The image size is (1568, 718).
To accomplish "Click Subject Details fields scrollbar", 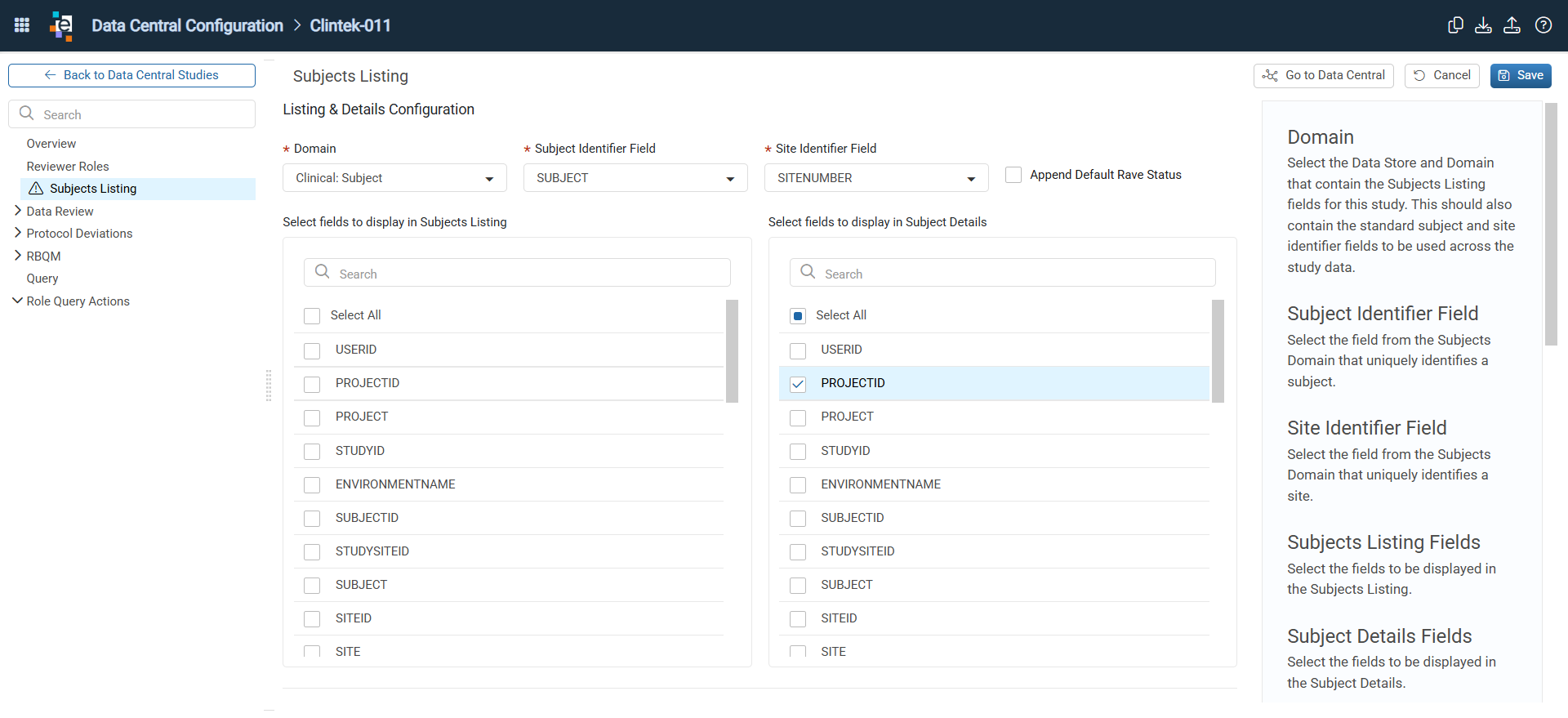I will (x=1218, y=351).
